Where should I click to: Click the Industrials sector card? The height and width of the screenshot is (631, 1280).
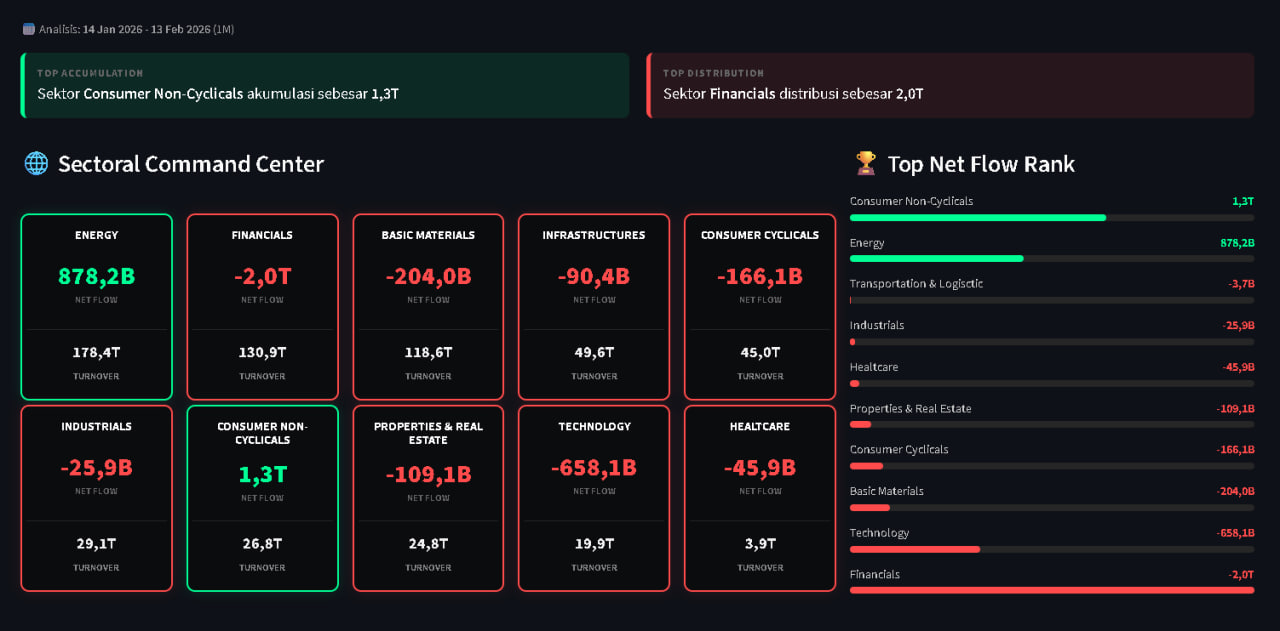coord(96,498)
